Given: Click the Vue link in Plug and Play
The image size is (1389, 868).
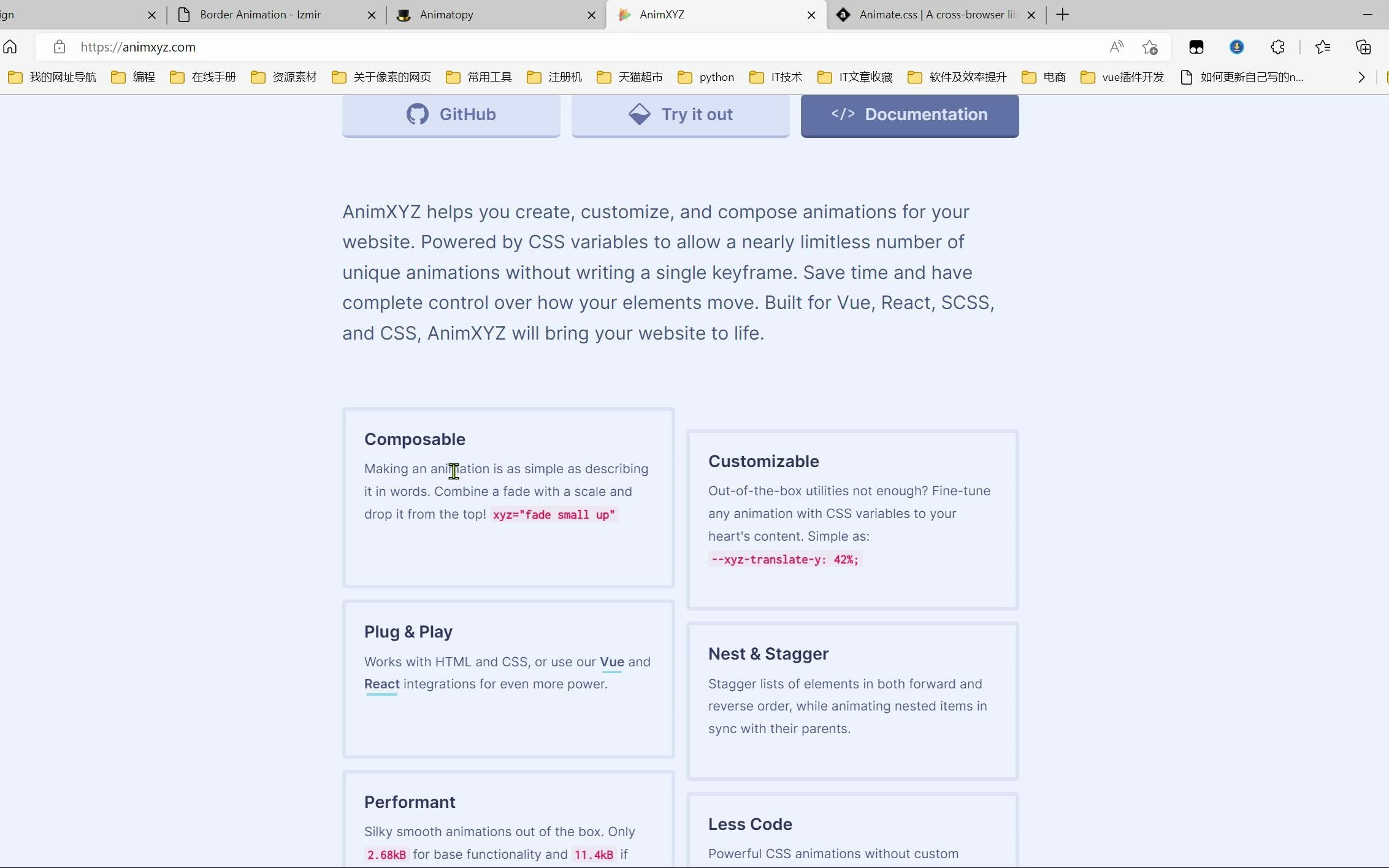Looking at the screenshot, I should click(x=612, y=661).
